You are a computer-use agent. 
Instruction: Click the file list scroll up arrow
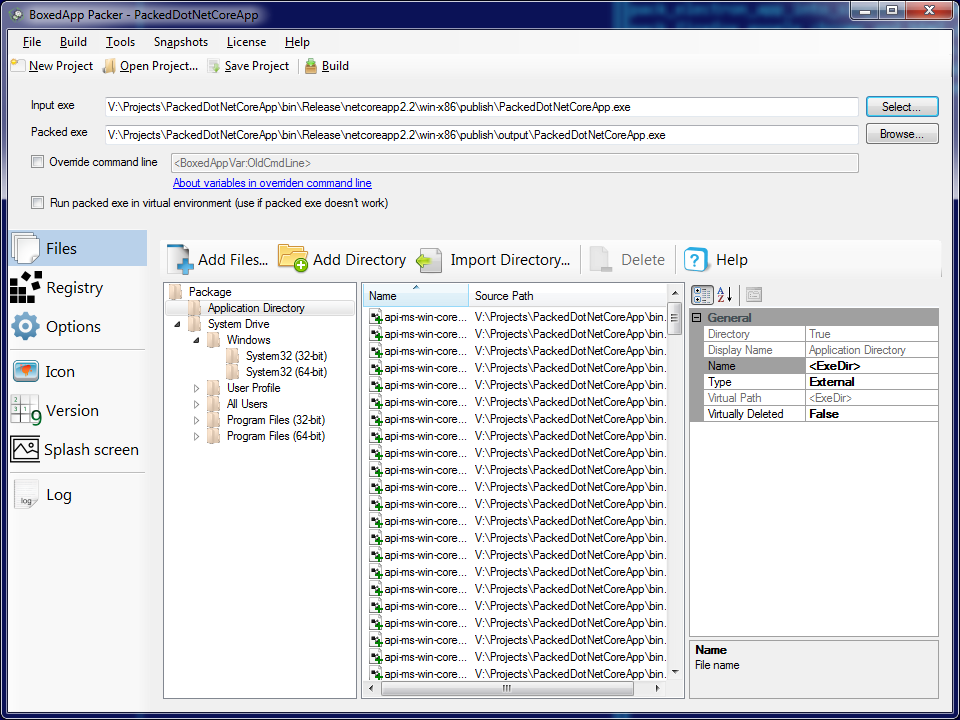click(674, 293)
